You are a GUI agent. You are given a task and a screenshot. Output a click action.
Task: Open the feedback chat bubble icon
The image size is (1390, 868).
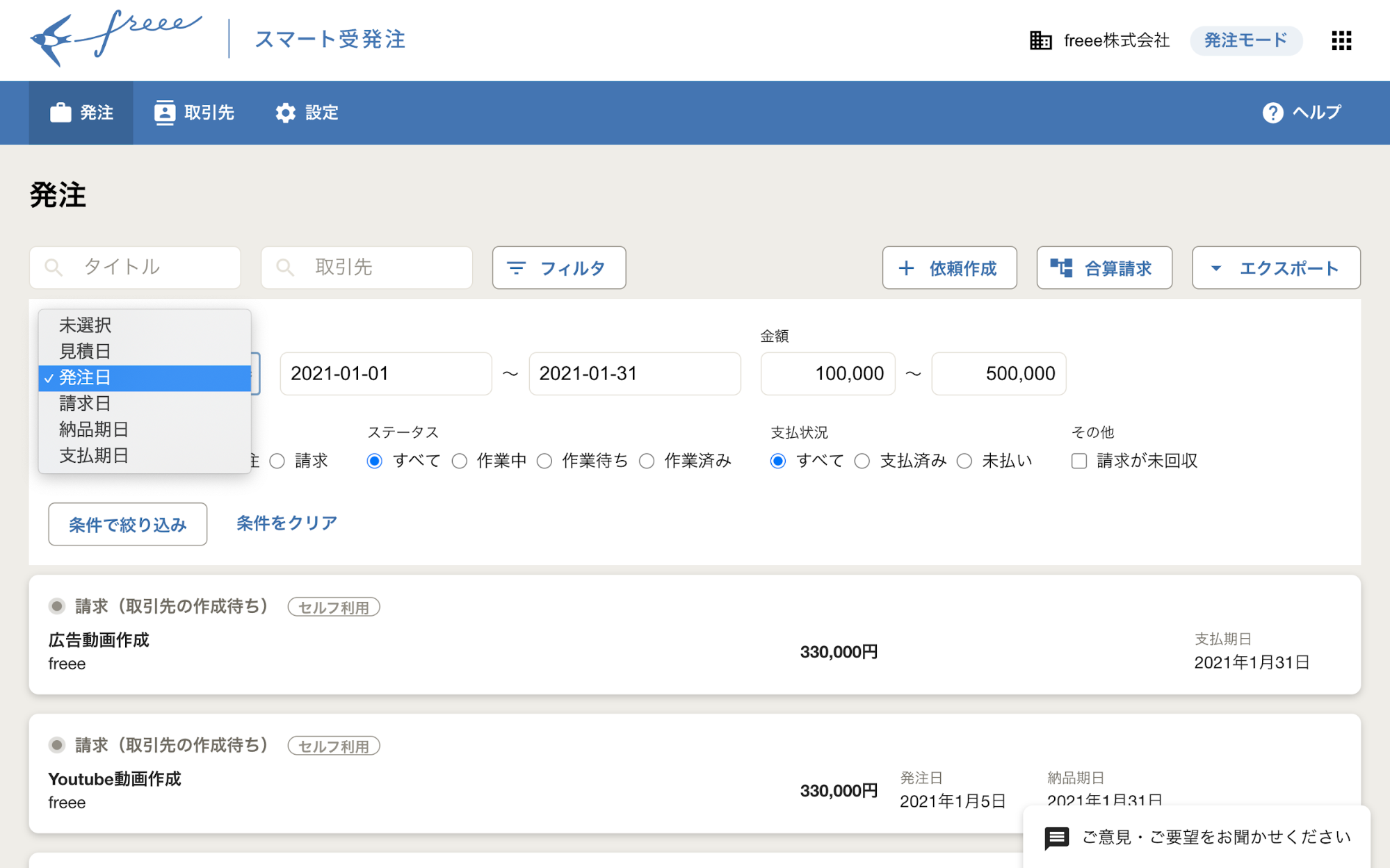pyautogui.click(x=1057, y=837)
